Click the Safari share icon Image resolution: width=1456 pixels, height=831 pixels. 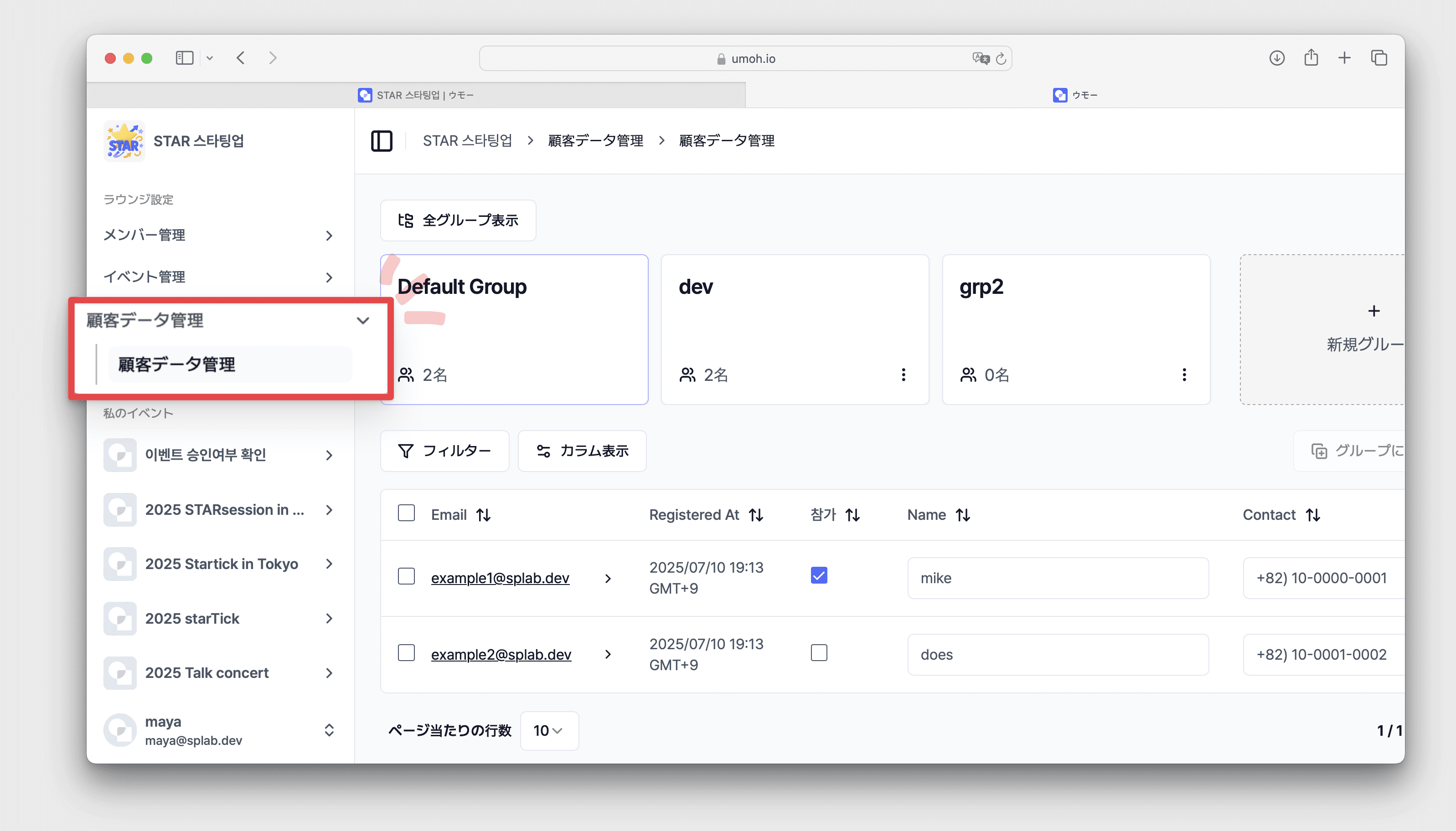click(x=1311, y=58)
